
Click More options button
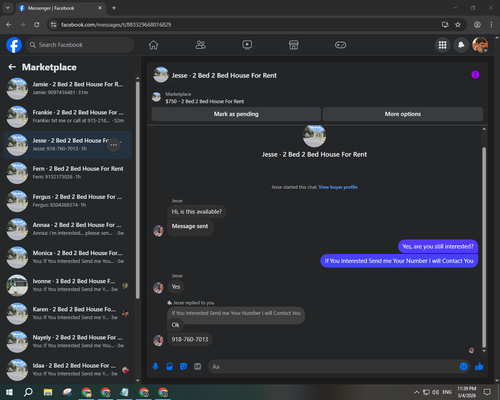(x=403, y=114)
